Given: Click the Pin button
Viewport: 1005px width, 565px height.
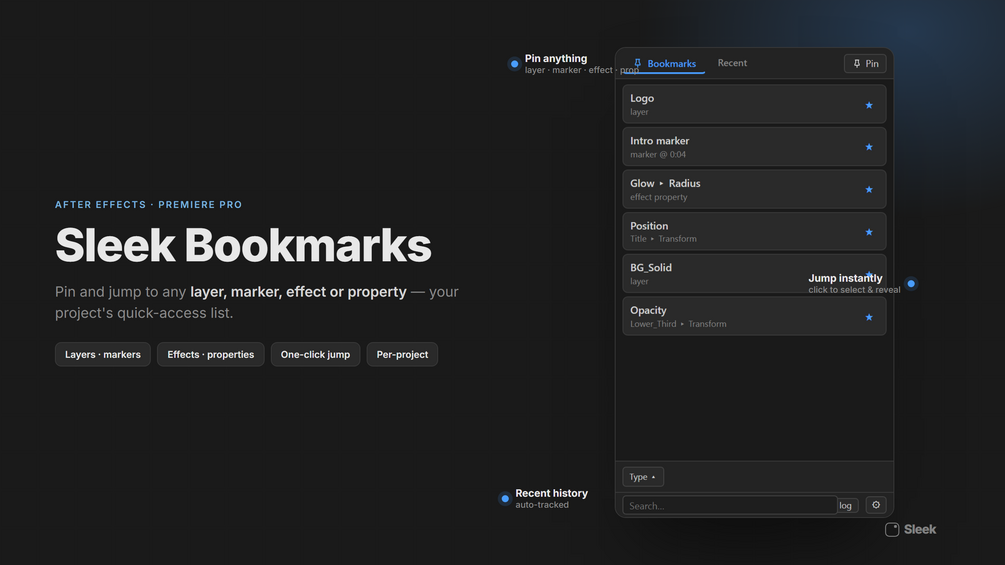Looking at the screenshot, I should point(865,63).
